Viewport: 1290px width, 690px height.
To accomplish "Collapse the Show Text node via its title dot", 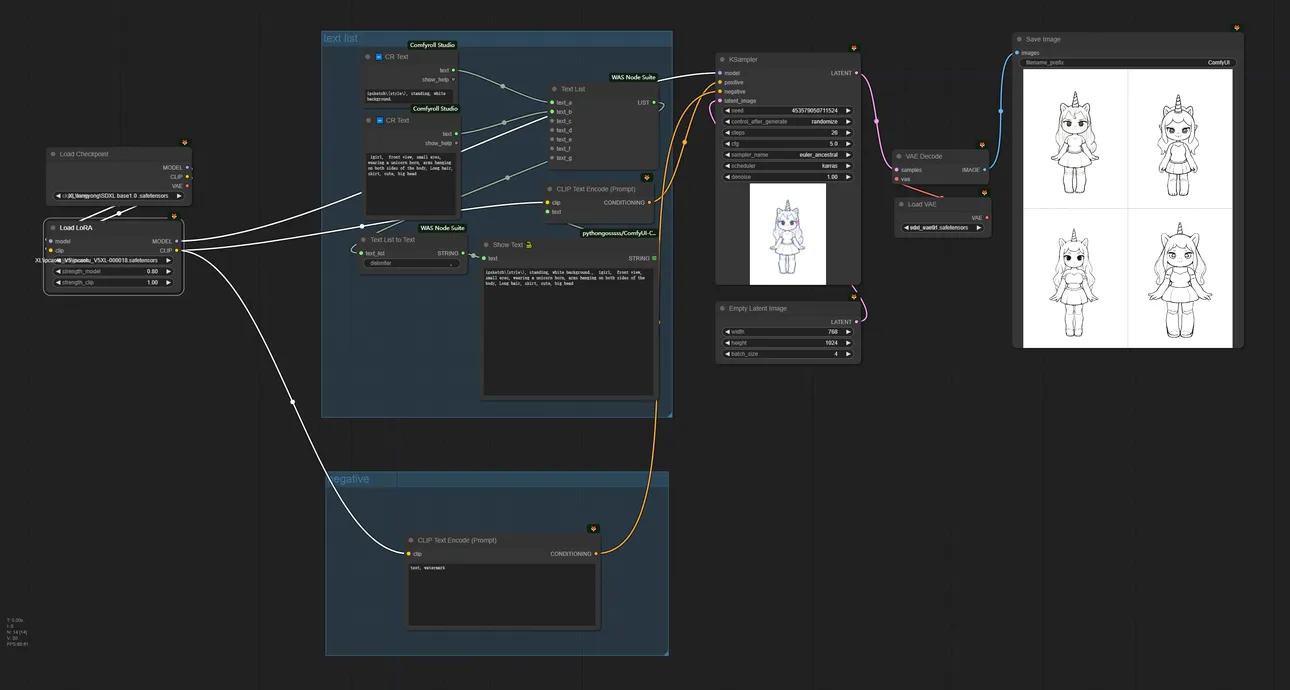I will (x=486, y=245).
